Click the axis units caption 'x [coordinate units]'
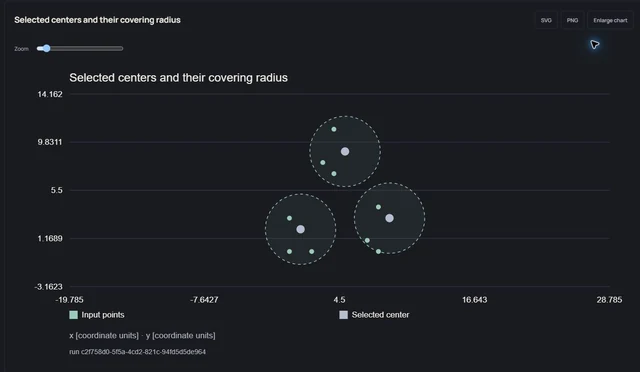Viewport: 640px width, 372px height. point(104,335)
